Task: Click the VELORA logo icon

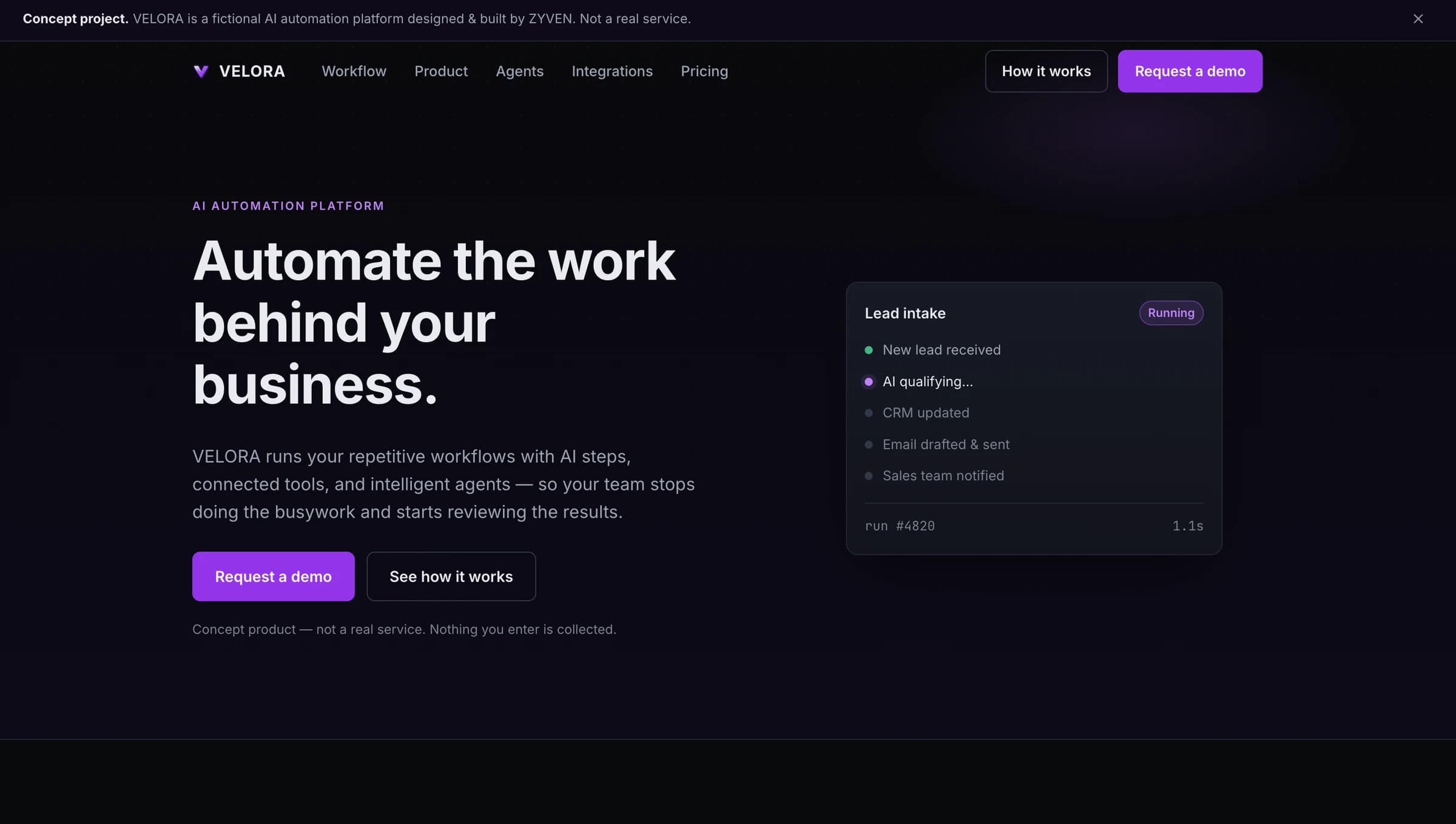Action: click(201, 72)
